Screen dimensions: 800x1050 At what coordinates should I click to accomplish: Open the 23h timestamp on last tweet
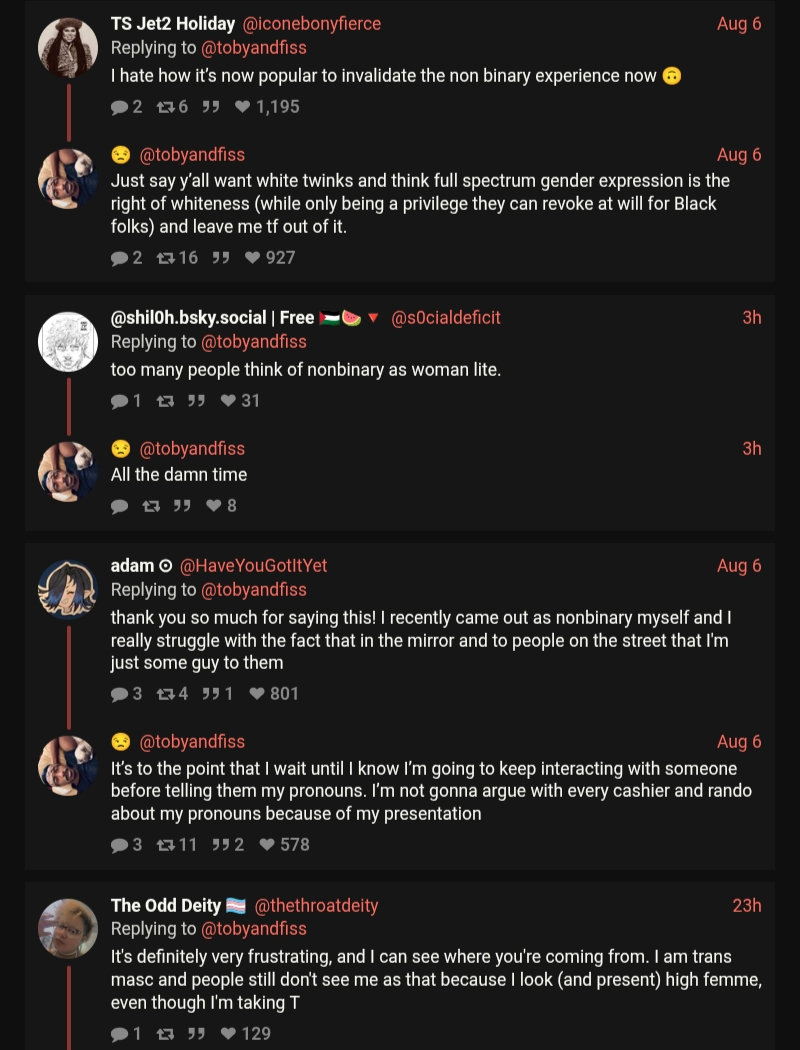(746, 905)
